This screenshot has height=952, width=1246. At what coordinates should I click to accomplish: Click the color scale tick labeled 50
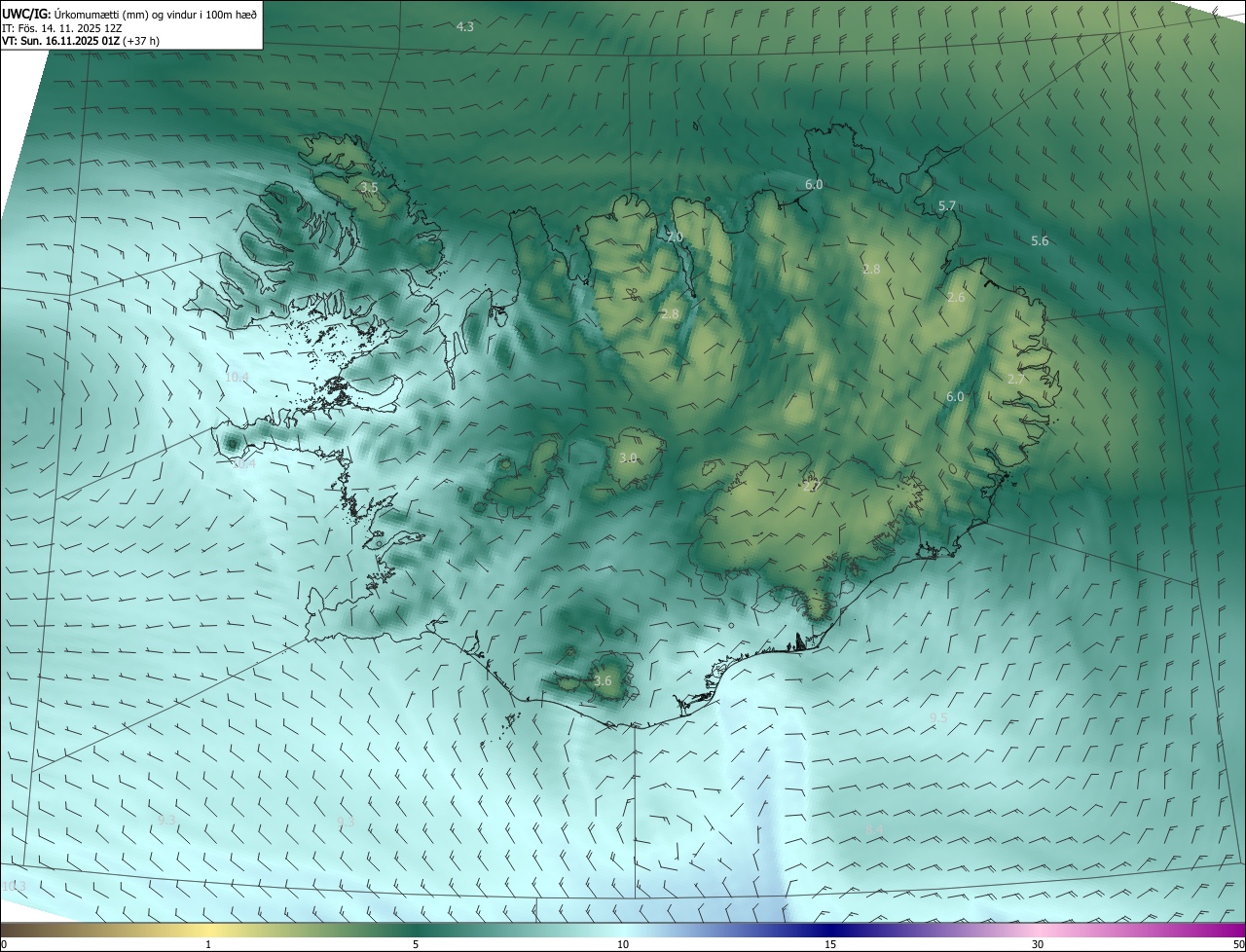1238,944
